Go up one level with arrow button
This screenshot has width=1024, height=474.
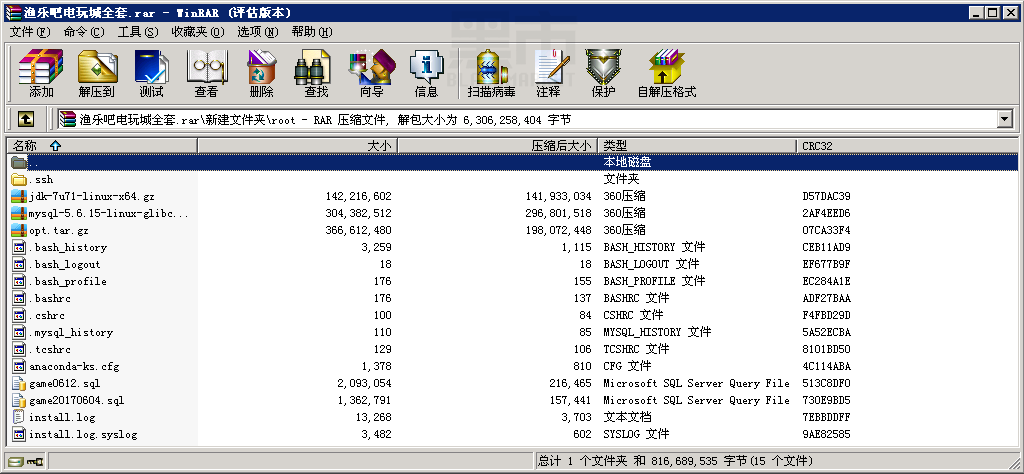(25, 119)
